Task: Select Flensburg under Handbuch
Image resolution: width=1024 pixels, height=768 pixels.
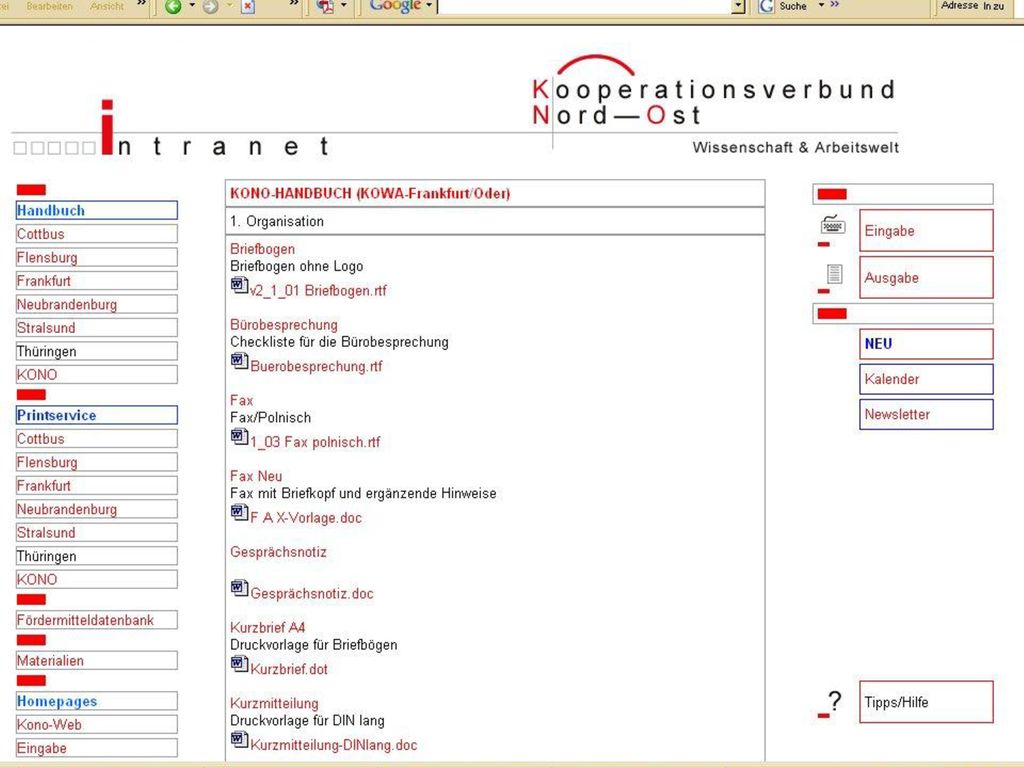Action: point(97,257)
